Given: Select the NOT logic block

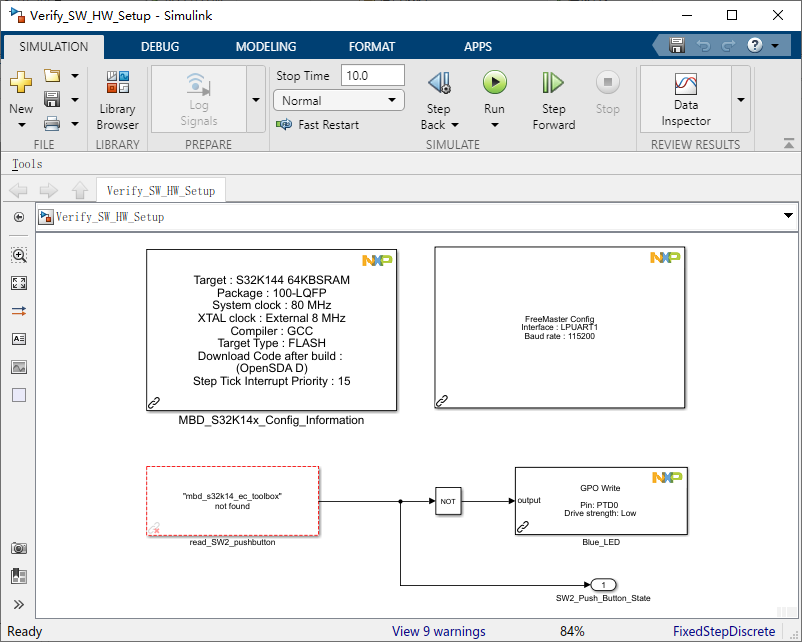Looking at the screenshot, I should [x=448, y=501].
